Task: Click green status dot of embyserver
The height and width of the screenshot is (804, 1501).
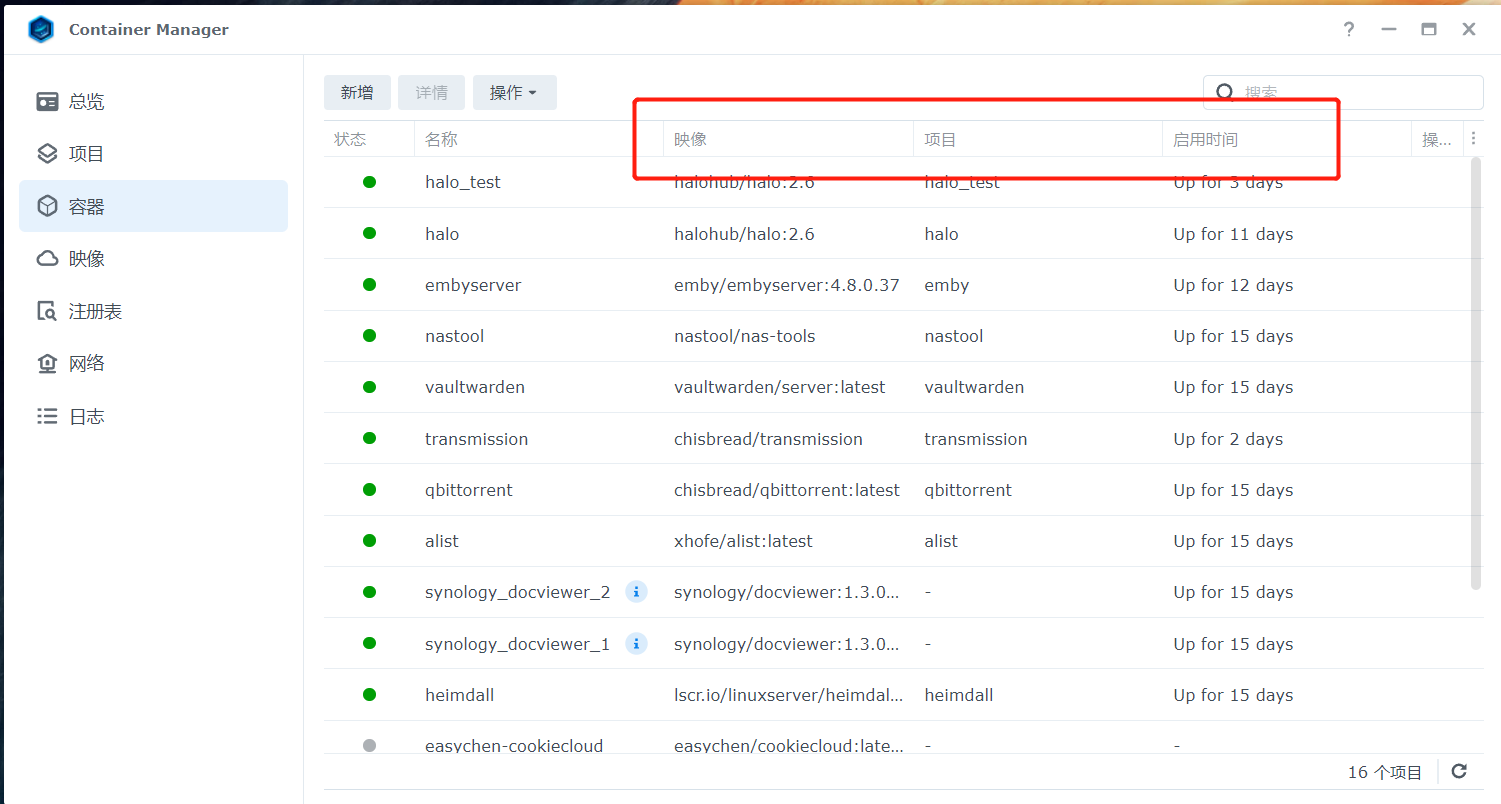Action: [x=369, y=284]
